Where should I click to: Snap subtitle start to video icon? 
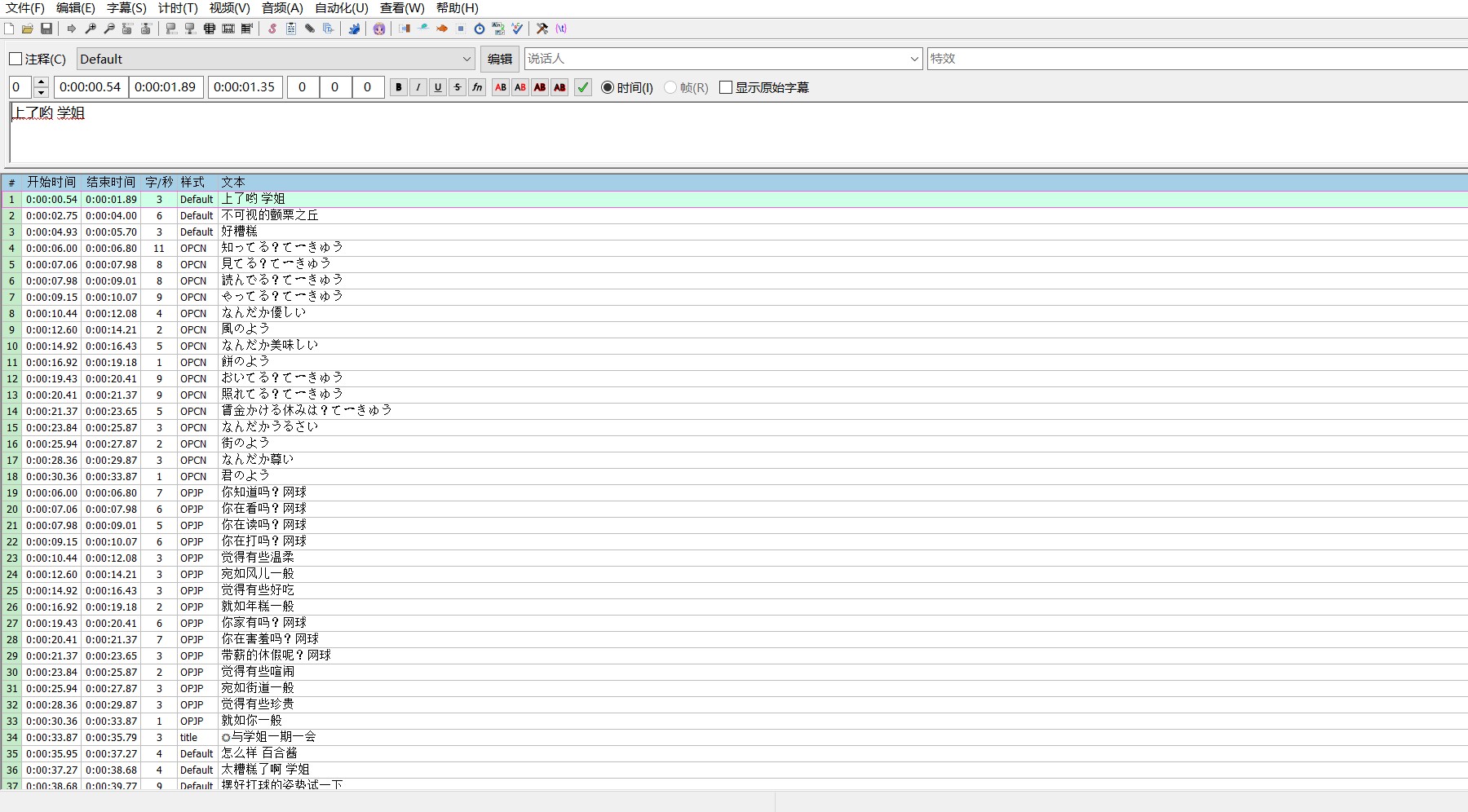click(x=171, y=29)
